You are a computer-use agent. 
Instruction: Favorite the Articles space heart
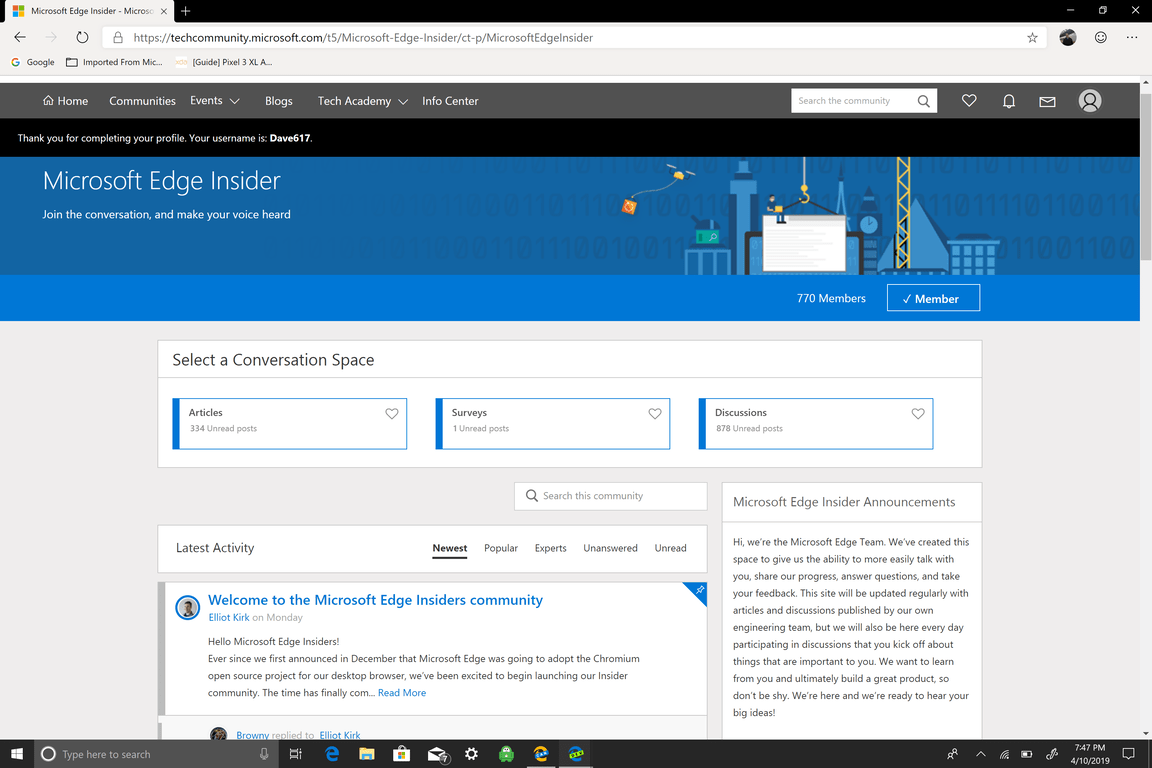(x=392, y=414)
